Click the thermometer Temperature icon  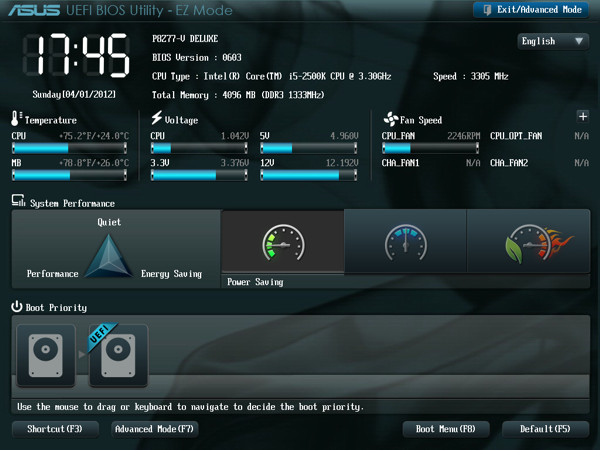(15, 118)
